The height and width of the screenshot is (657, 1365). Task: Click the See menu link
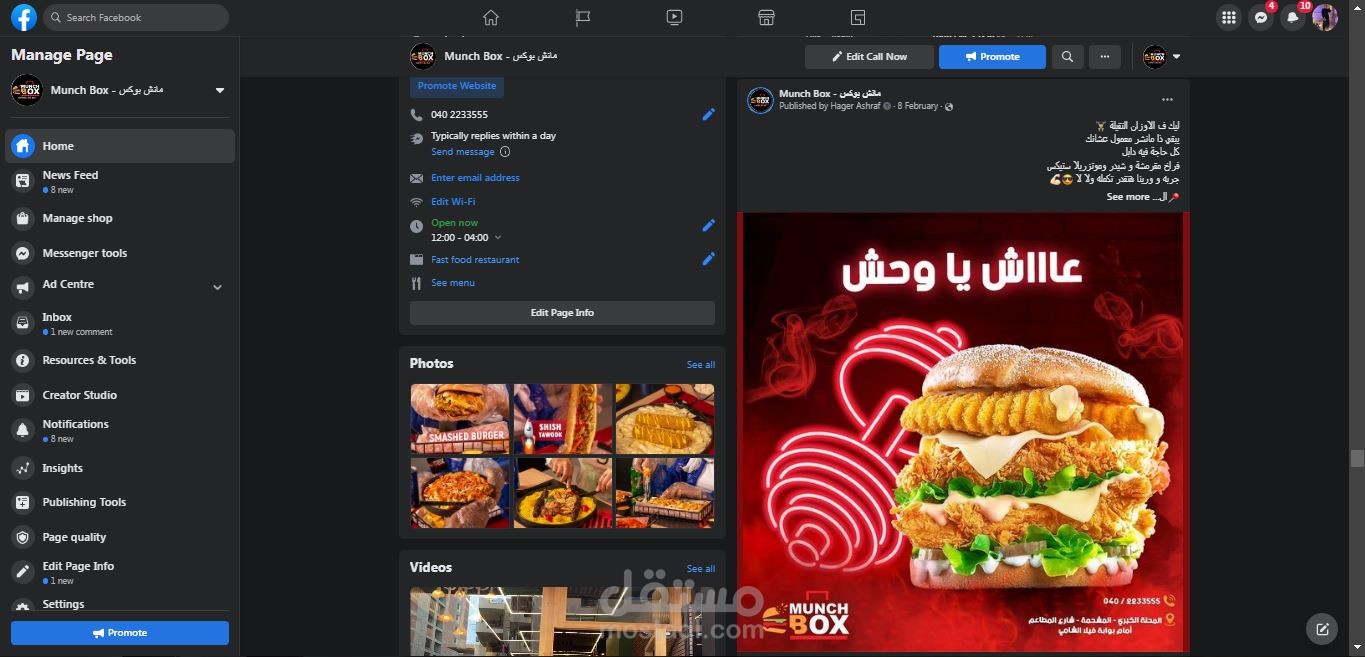(x=453, y=283)
